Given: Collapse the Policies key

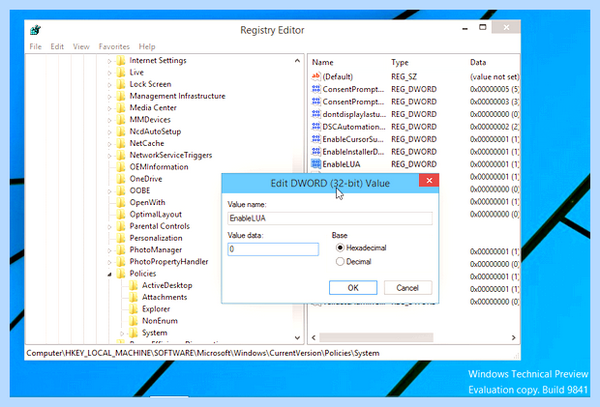Looking at the screenshot, I should [x=109, y=274].
